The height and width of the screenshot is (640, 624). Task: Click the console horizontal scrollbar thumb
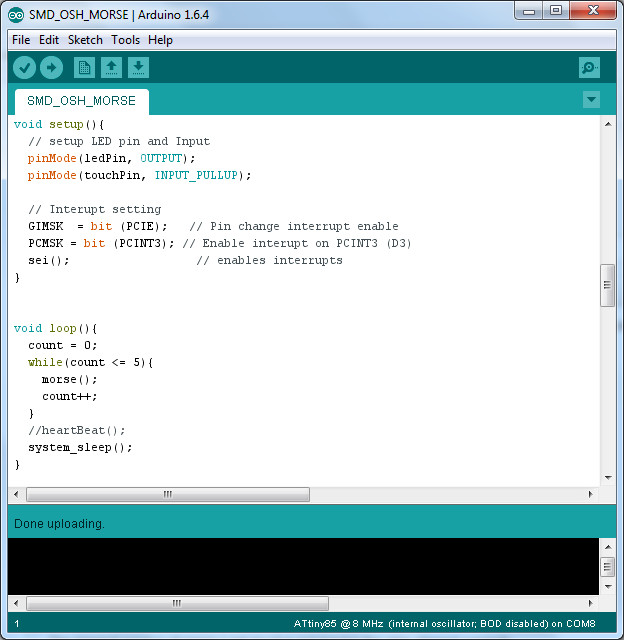point(177,603)
